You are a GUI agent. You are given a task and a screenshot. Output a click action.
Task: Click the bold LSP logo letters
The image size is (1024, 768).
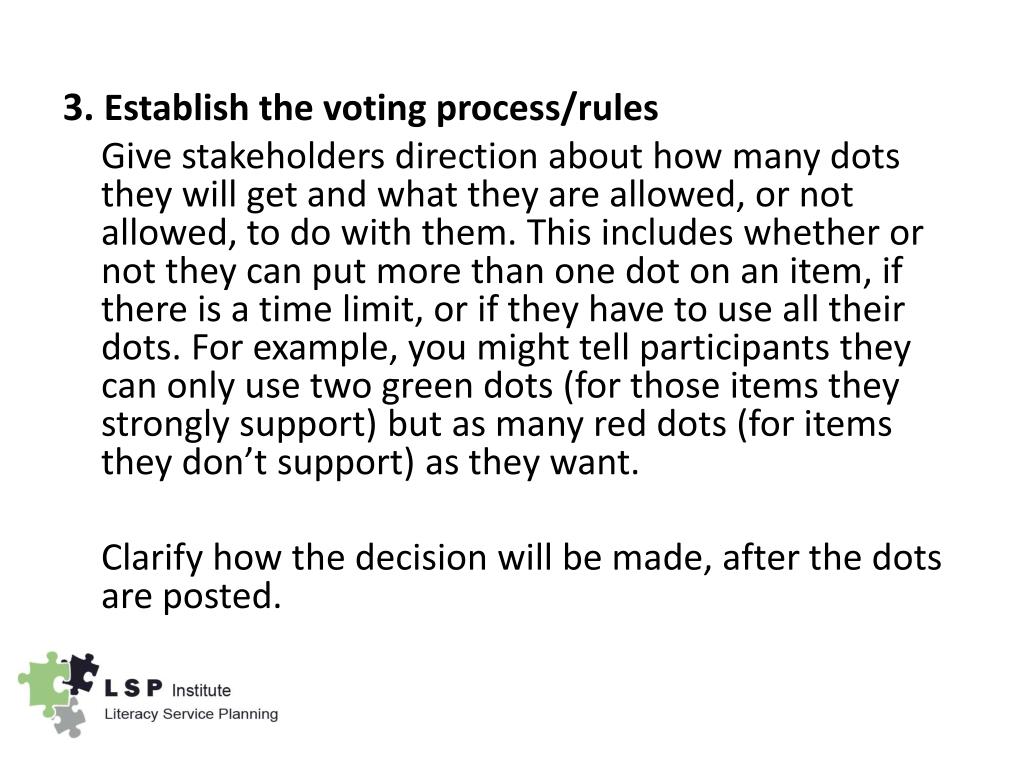click(x=133, y=688)
